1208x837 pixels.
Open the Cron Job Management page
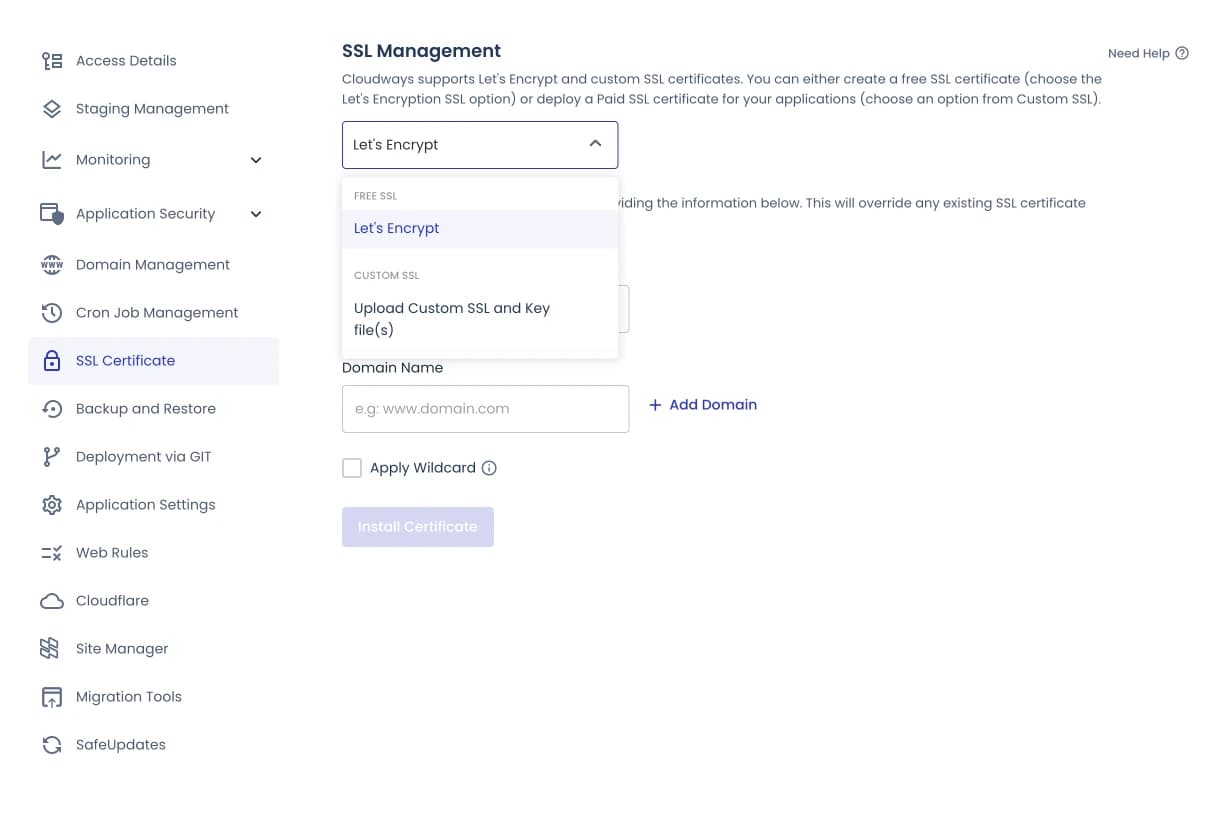click(153, 313)
